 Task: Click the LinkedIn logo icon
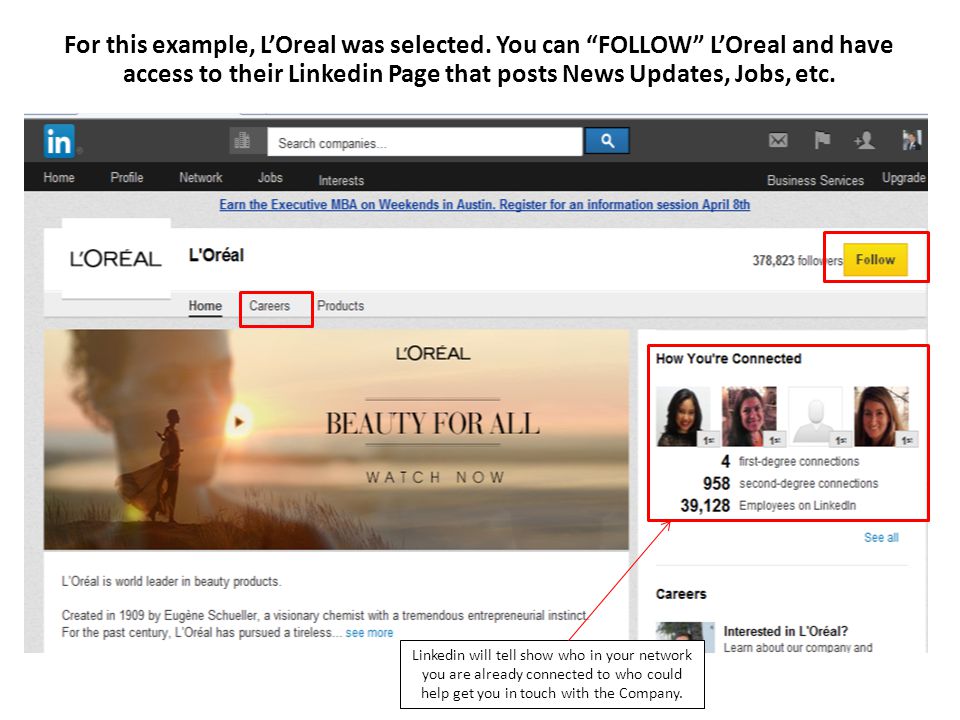coord(59,141)
